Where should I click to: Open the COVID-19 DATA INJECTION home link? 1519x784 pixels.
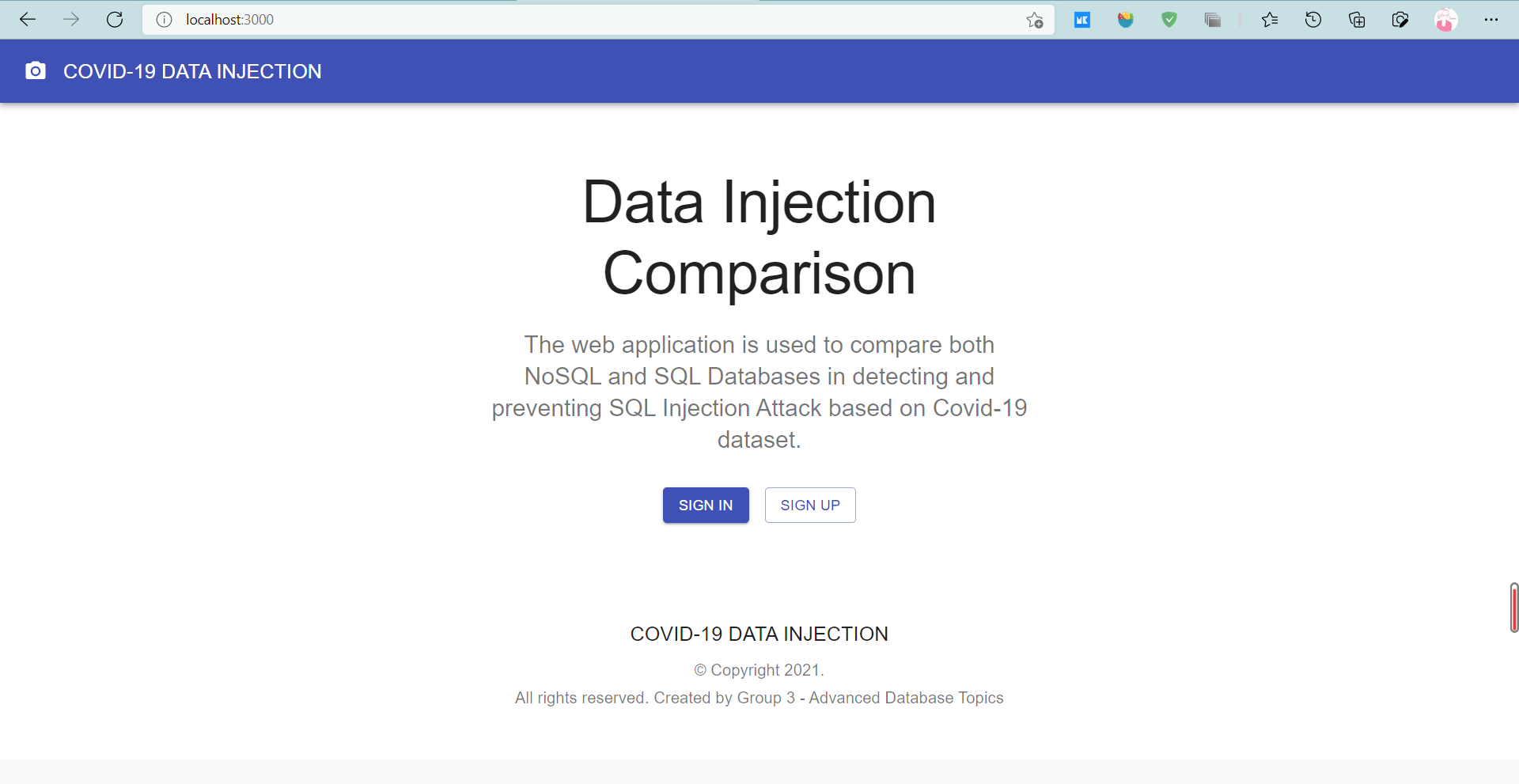(x=192, y=71)
